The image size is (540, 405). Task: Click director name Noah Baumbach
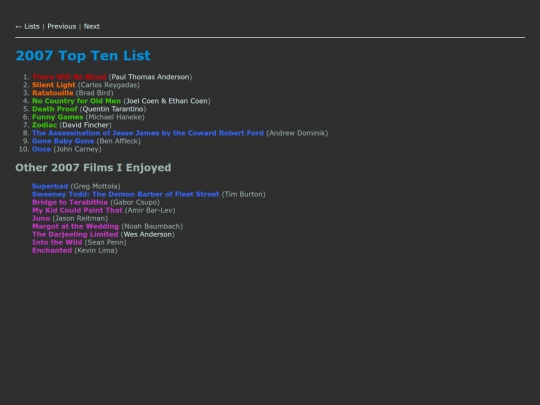152,226
